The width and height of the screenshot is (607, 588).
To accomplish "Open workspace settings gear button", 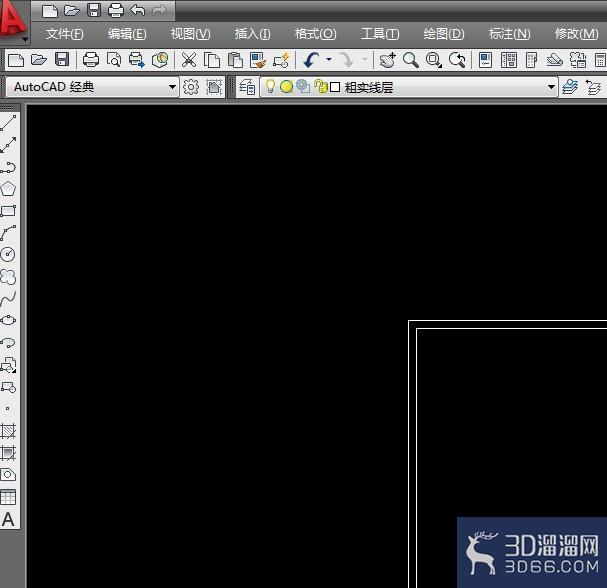I will tap(190, 87).
